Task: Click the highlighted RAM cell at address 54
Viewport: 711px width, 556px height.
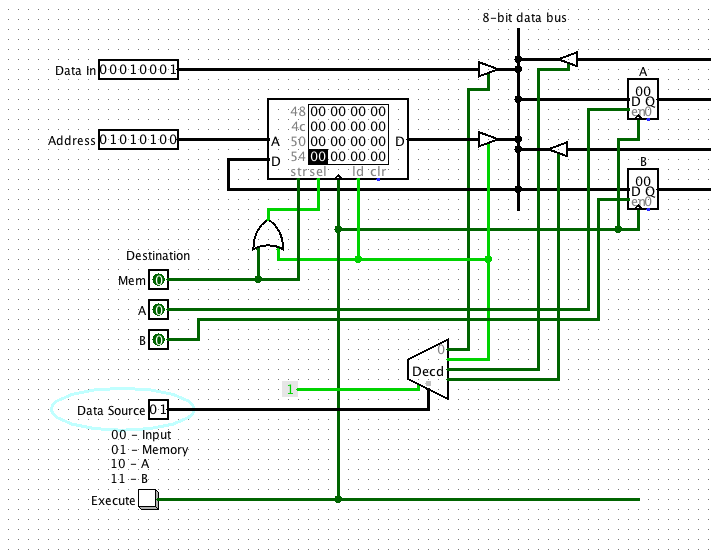Action: tap(318, 157)
